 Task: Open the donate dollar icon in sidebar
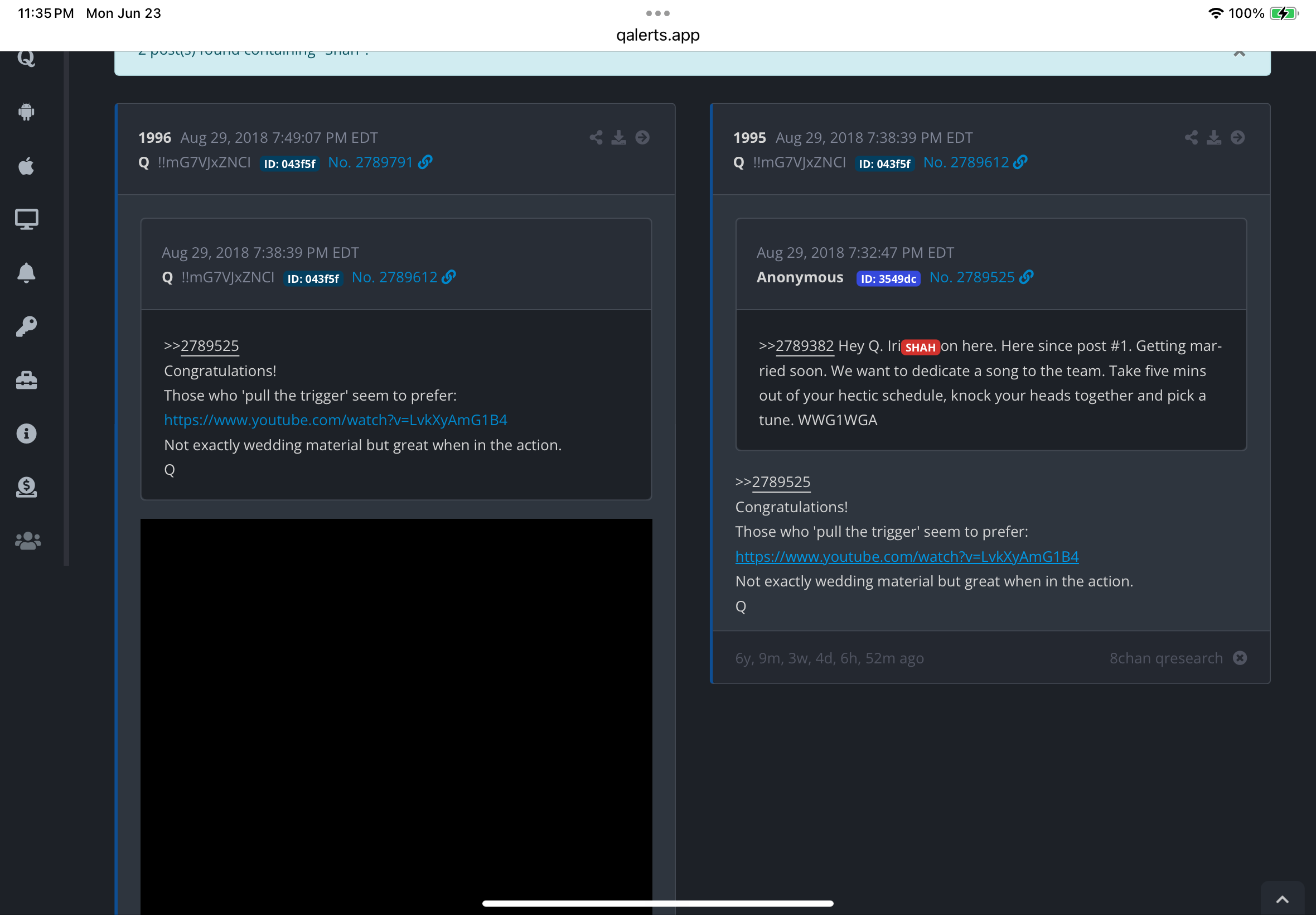point(26,487)
